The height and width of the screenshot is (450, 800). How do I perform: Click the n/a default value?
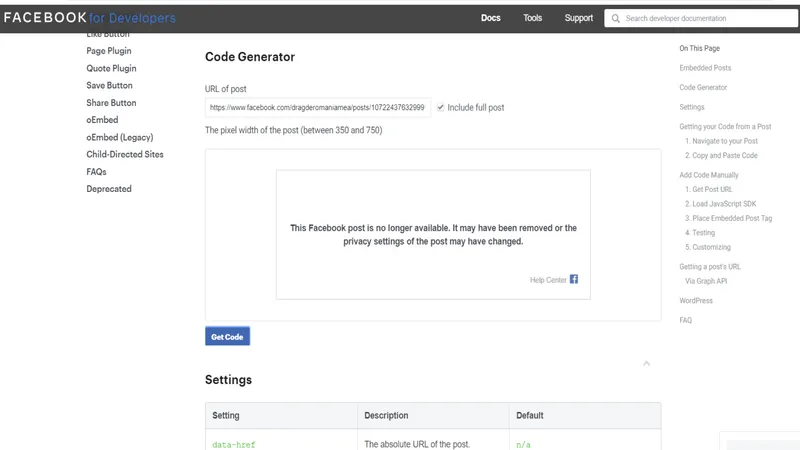[523, 444]
